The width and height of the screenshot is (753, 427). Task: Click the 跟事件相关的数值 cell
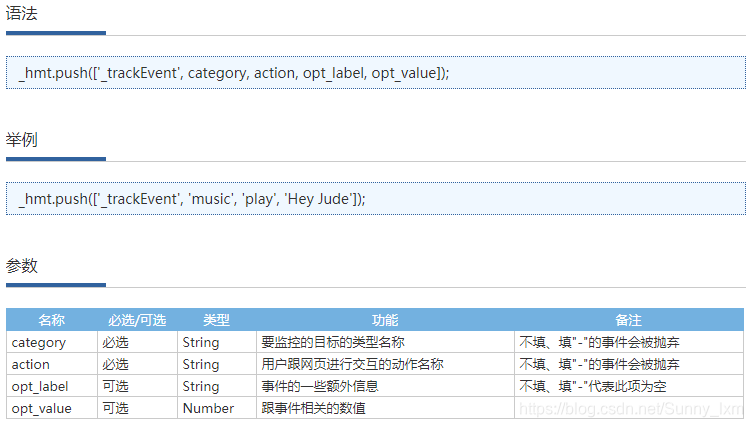point(385,408)
